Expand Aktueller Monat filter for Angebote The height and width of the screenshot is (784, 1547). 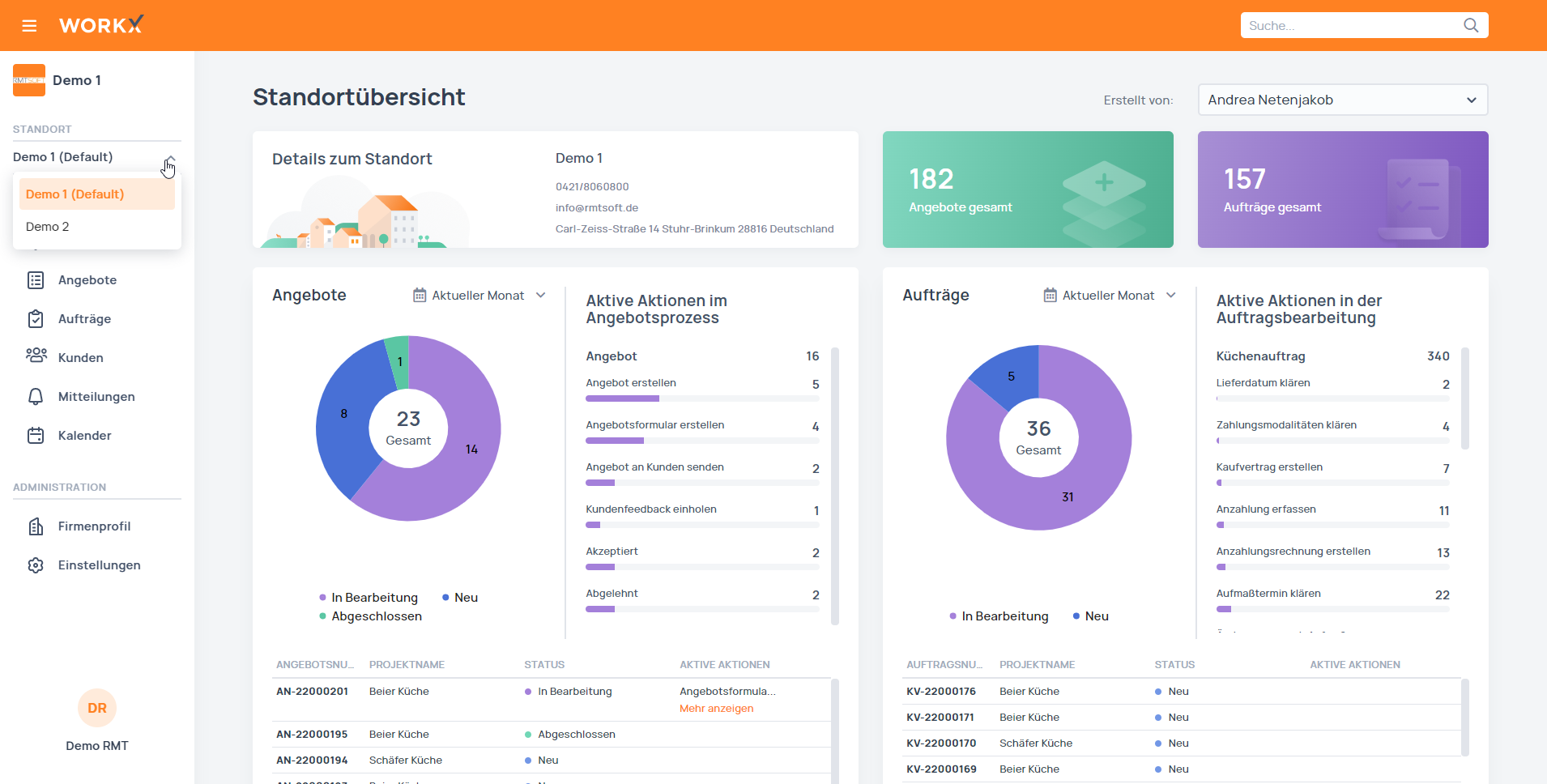(x=479, y=296)
